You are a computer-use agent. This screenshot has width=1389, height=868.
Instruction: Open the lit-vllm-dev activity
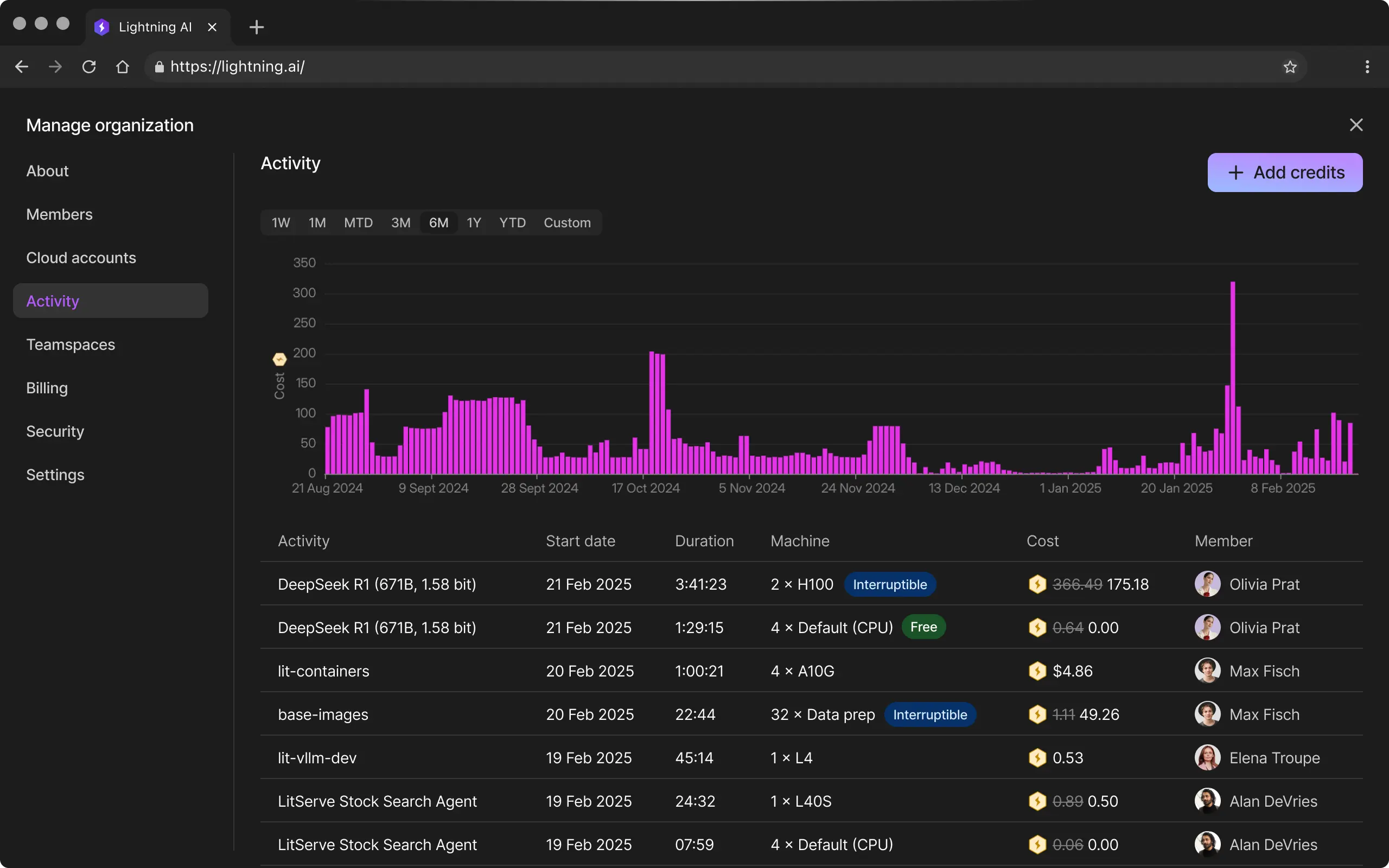(317, 758)
